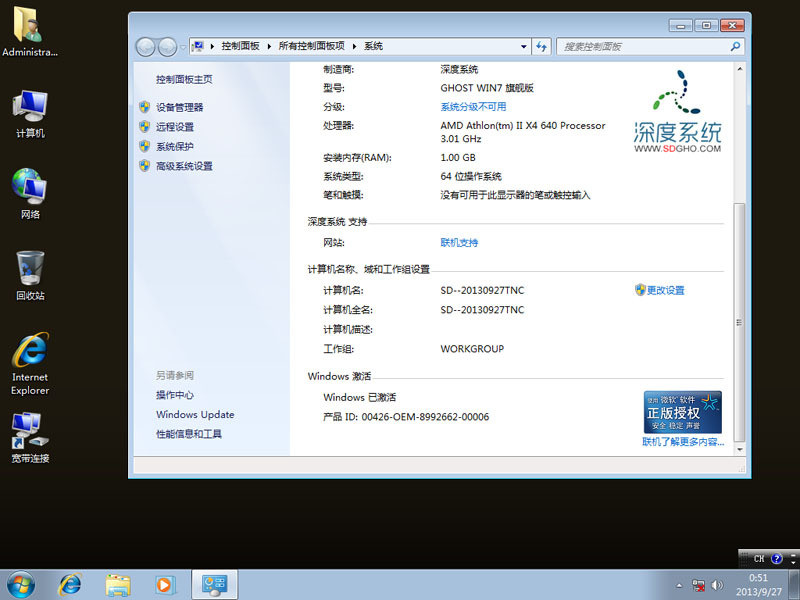800x600 pixels.
Task: Open Windows Update from the sidebar
Action: 195,414
